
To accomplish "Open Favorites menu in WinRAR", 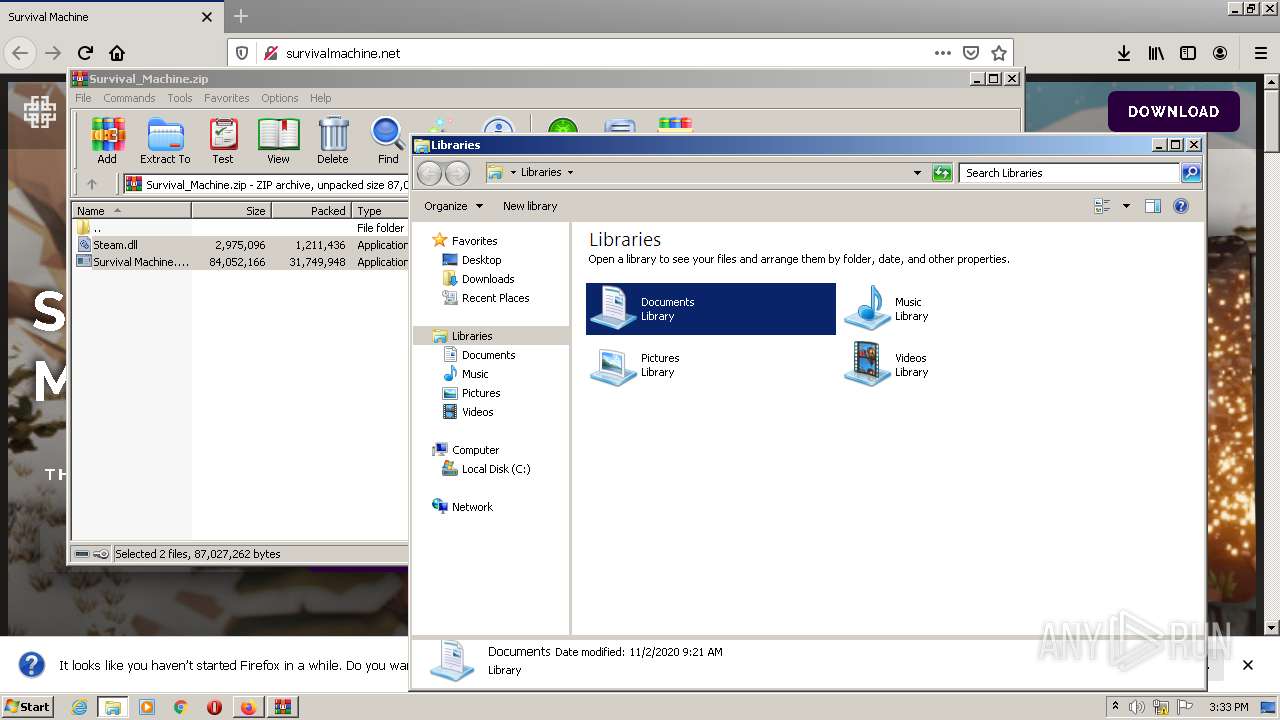I will [x=227, y=98].
